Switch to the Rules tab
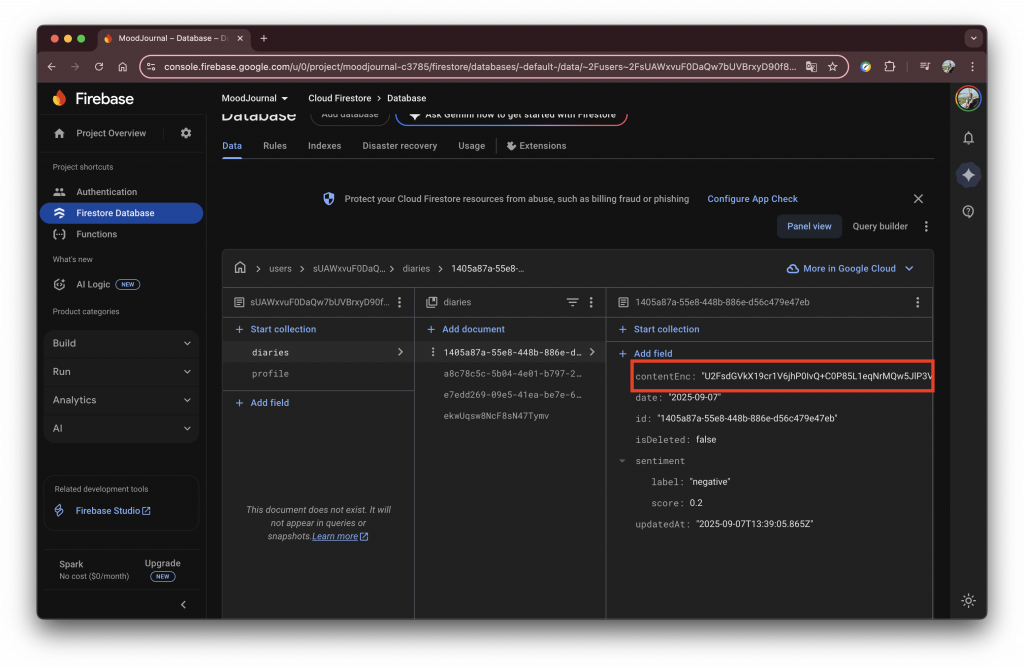 pos(275,146)
